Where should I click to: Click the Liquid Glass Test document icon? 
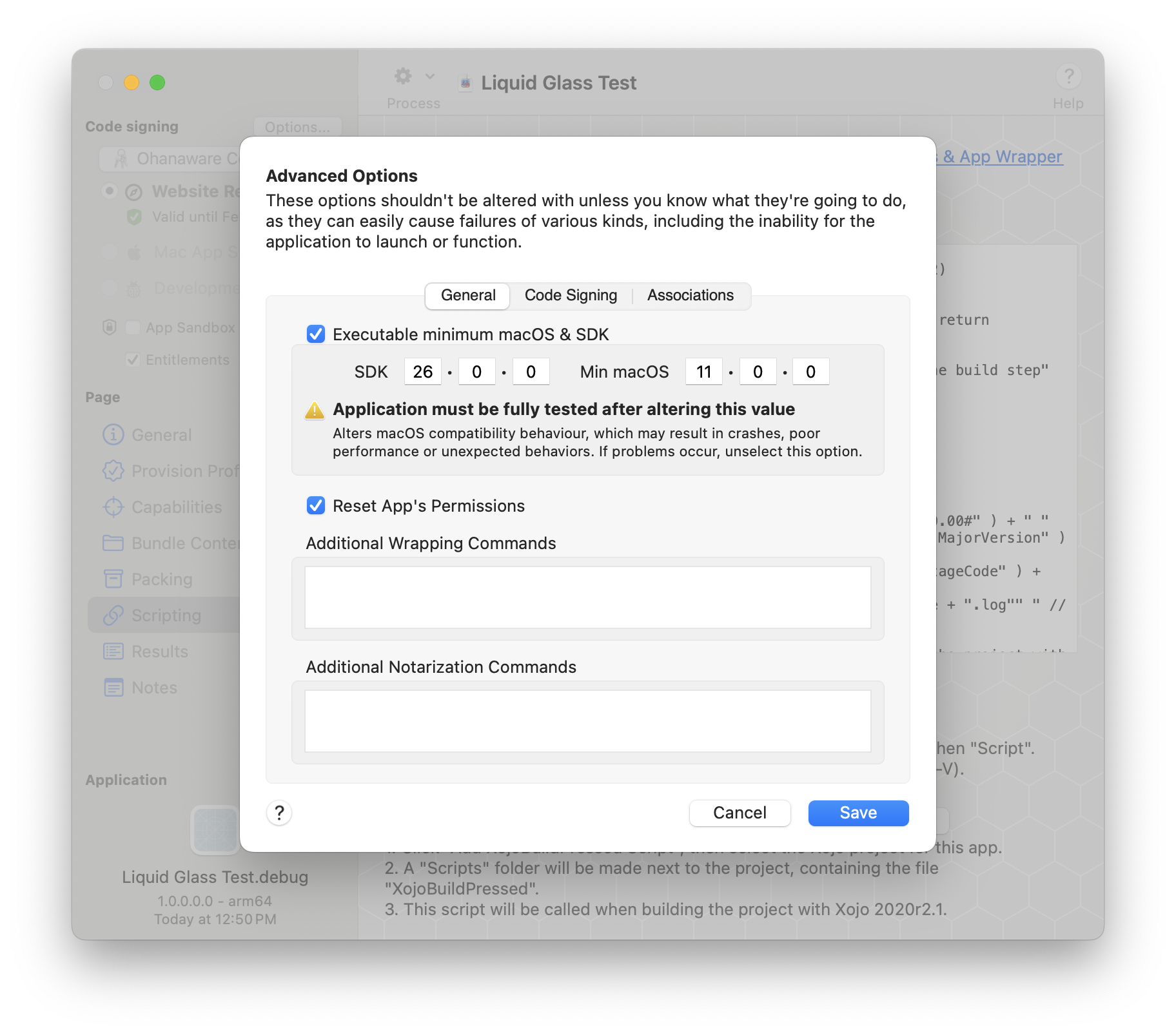[465, 82]
